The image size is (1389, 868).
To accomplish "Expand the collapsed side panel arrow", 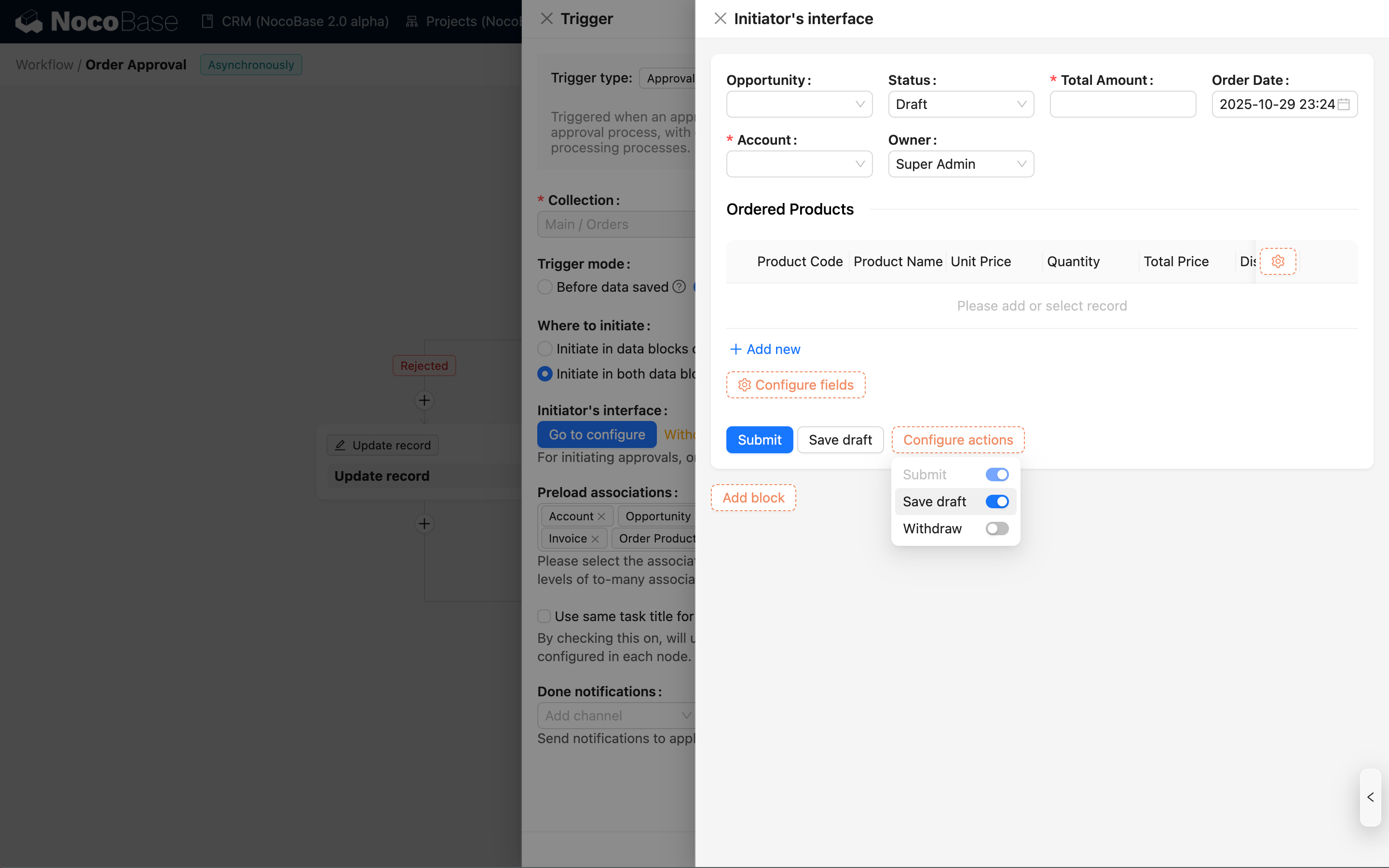I will pyautogui.click(x=1370, y=797).
